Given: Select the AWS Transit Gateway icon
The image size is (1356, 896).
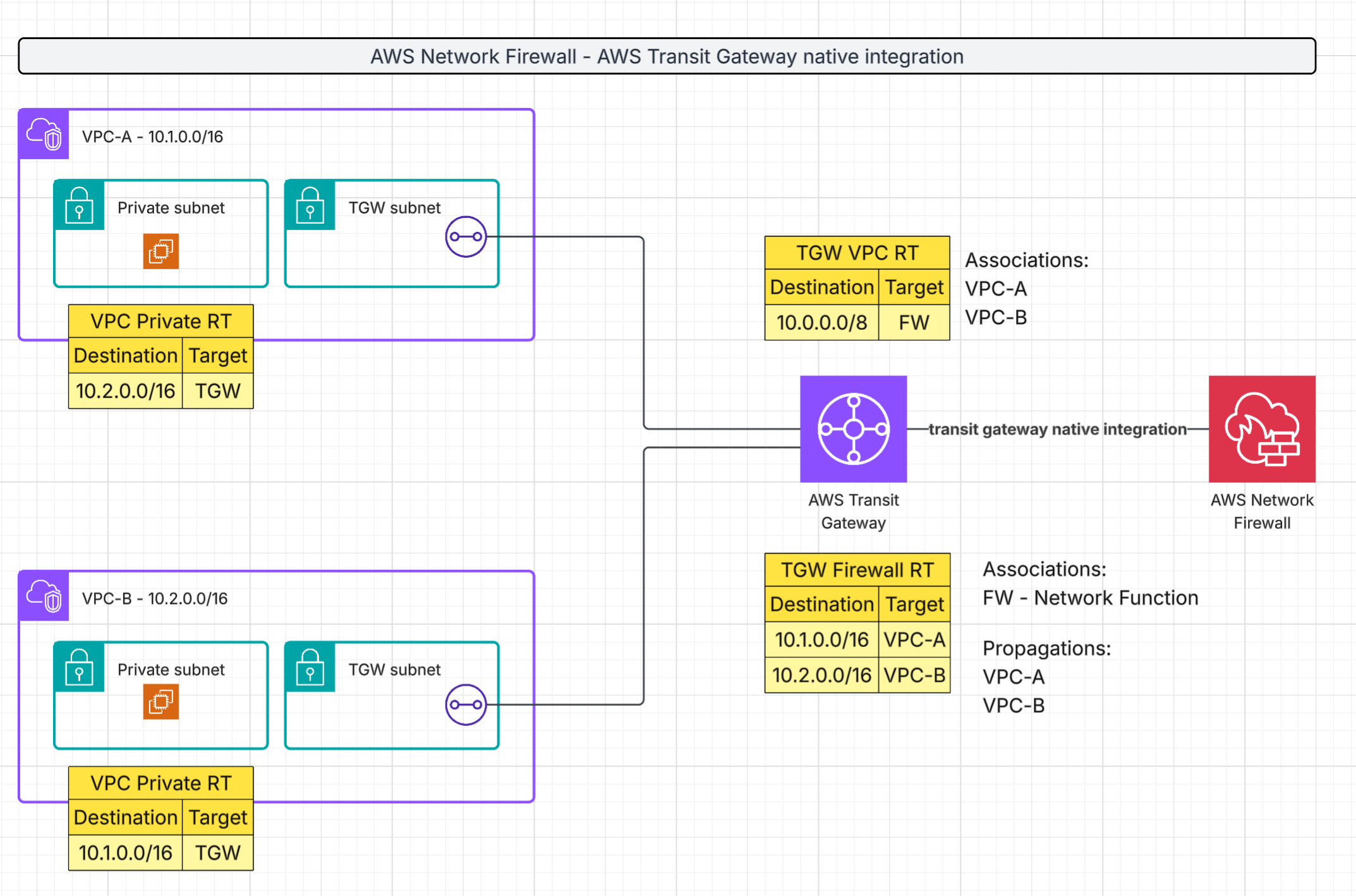Looking at the screenshot, I should pos(853,429).
